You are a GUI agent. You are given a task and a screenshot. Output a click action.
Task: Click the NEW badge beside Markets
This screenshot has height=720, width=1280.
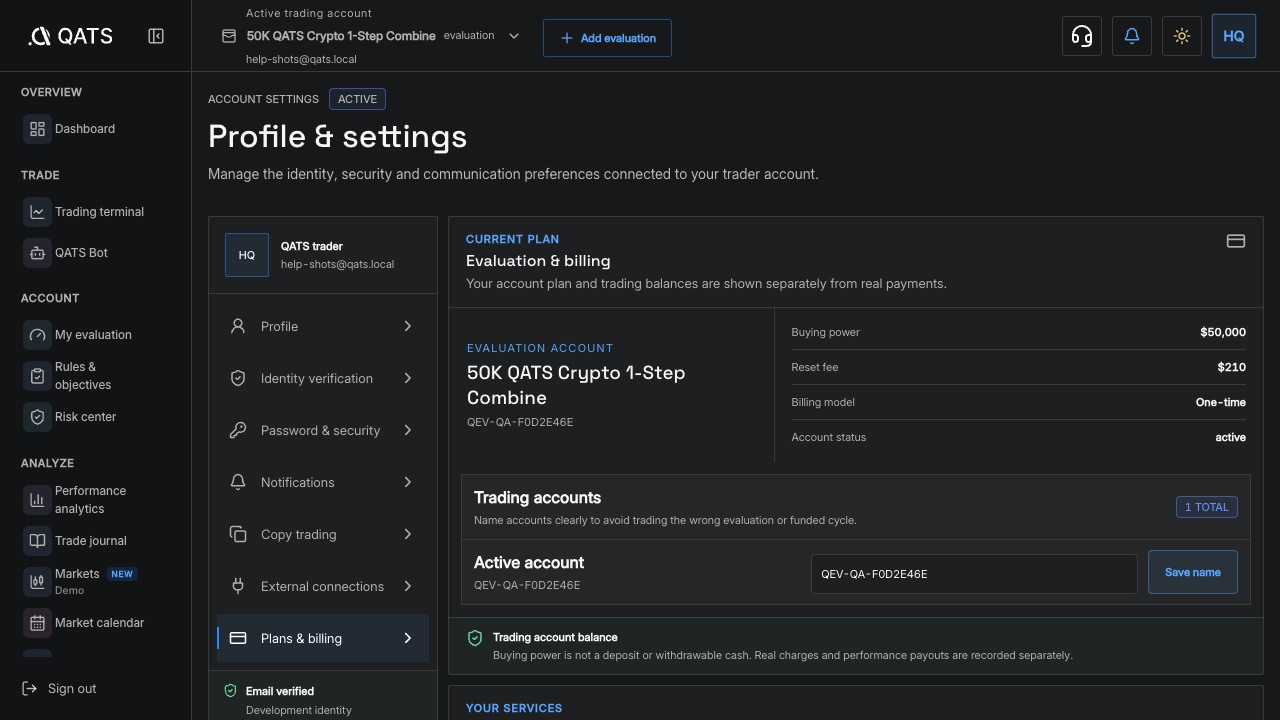(122, 574)
